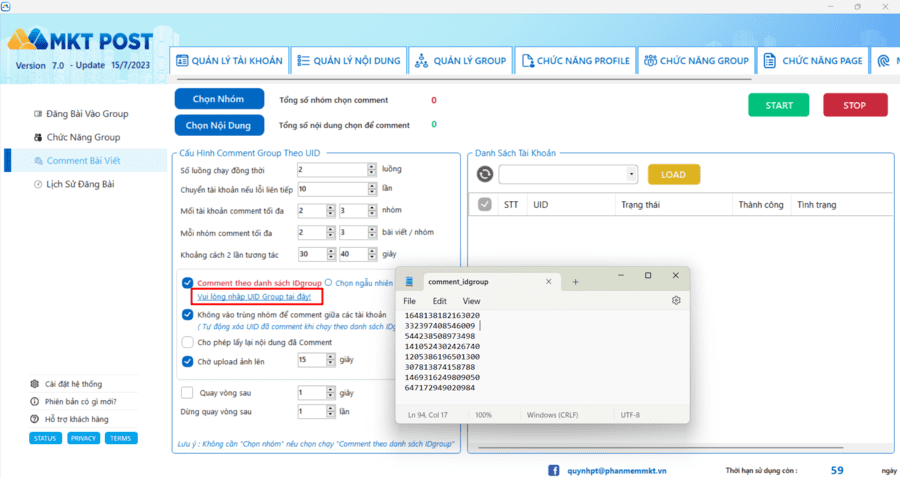This screenshot has height=478, width=900.
Task: Click the Khoảng cách minimum value field 30
Action: [x=312, y=254]
